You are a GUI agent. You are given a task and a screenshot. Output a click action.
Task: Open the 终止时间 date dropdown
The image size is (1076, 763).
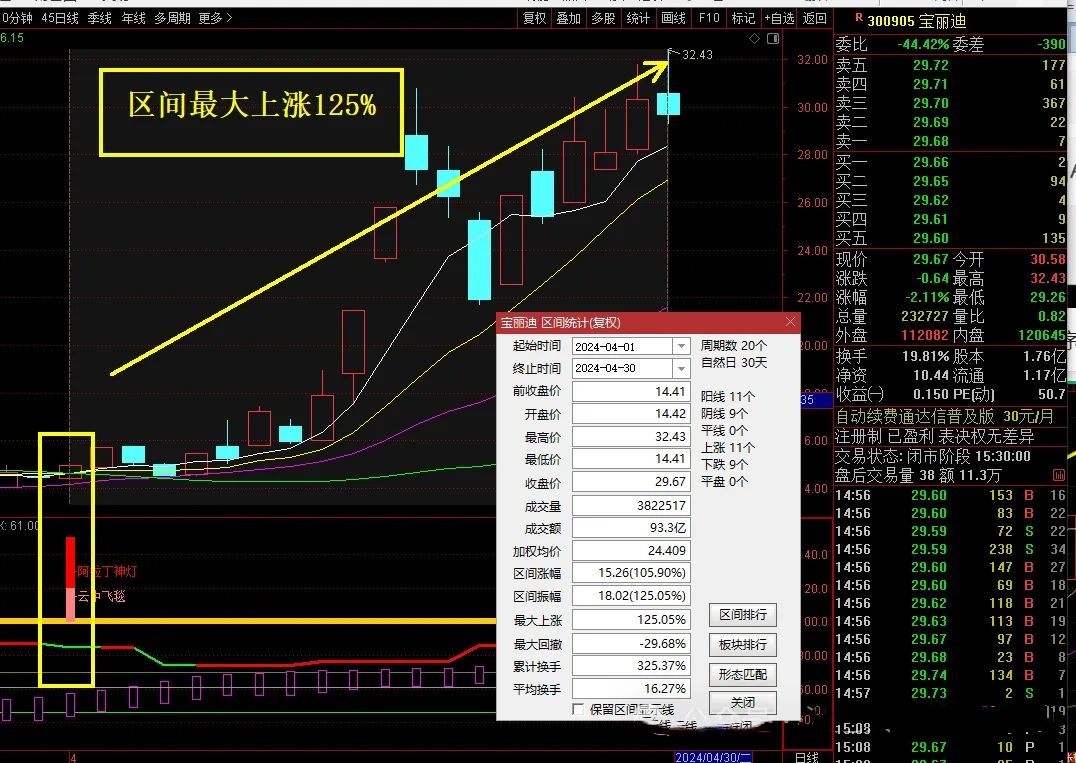(x=682, y=368)
